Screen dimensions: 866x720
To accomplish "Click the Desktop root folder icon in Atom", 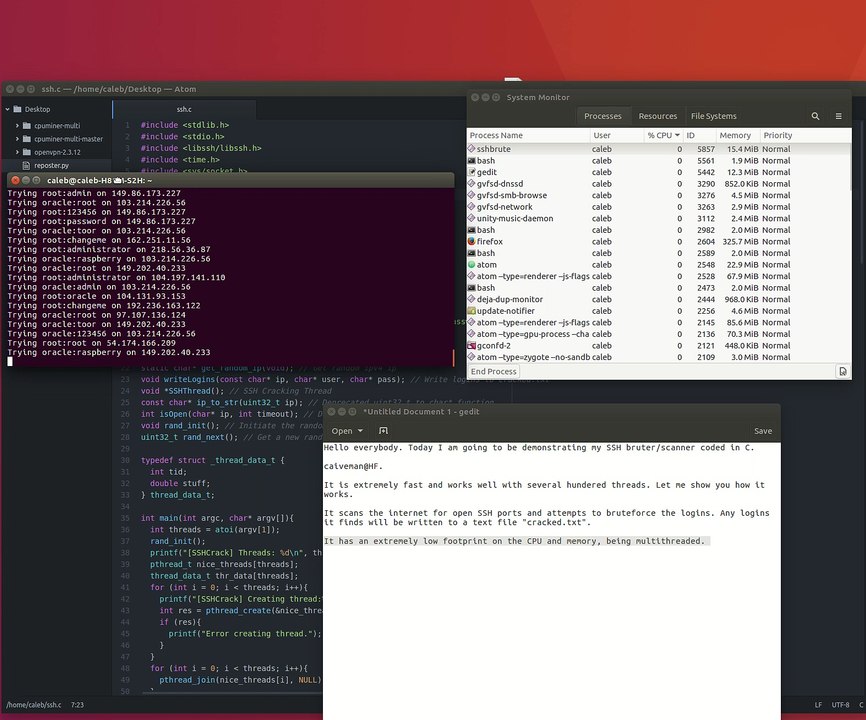I will [x=17, y=109].
